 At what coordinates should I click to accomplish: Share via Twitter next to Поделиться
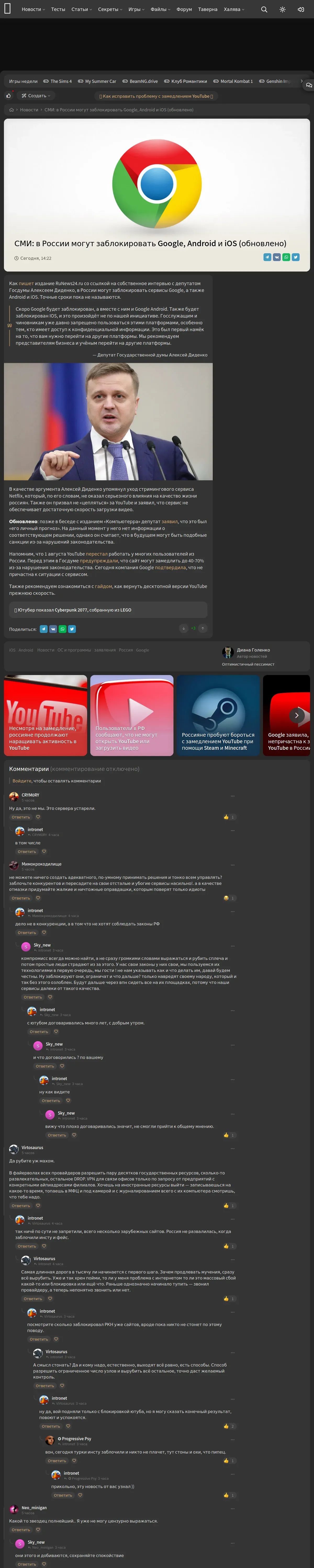coord(72,629)
